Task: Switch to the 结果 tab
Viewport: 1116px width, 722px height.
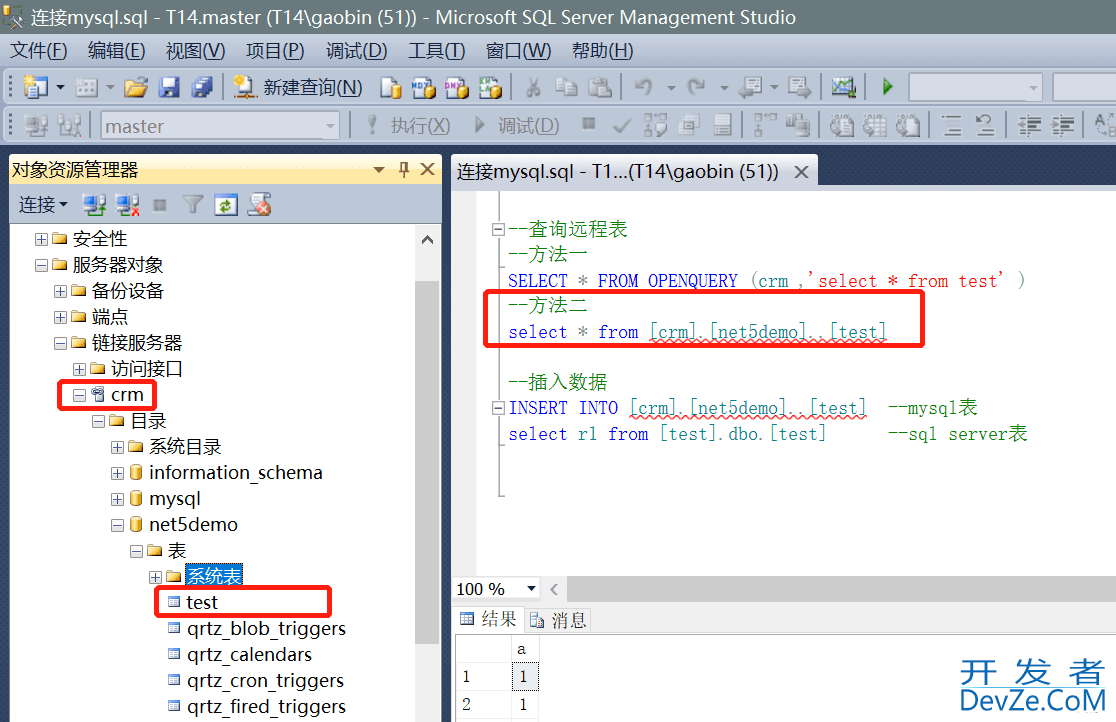Action: (x=488, y=619)
